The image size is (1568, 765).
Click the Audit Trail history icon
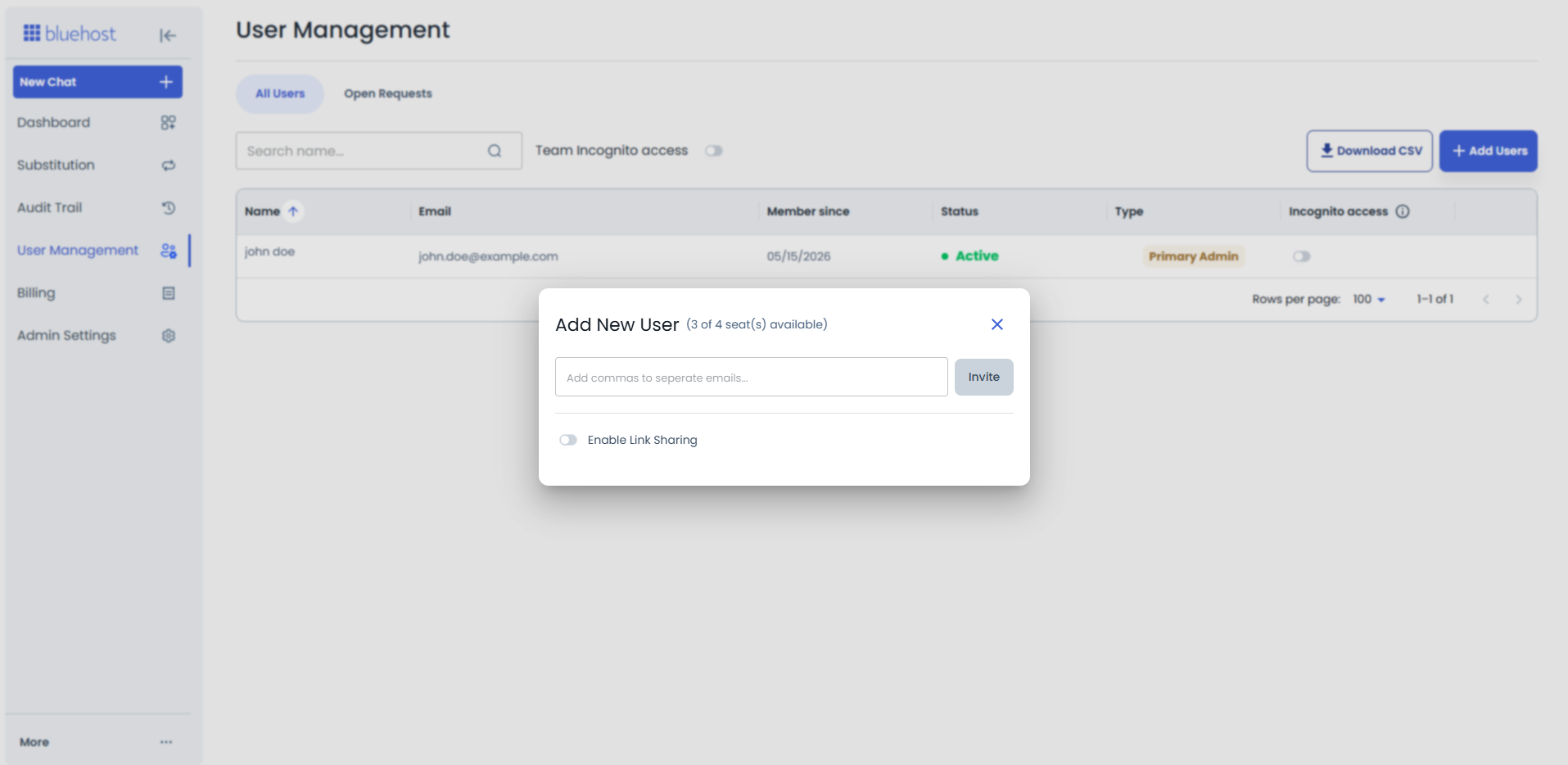[169, 208]
